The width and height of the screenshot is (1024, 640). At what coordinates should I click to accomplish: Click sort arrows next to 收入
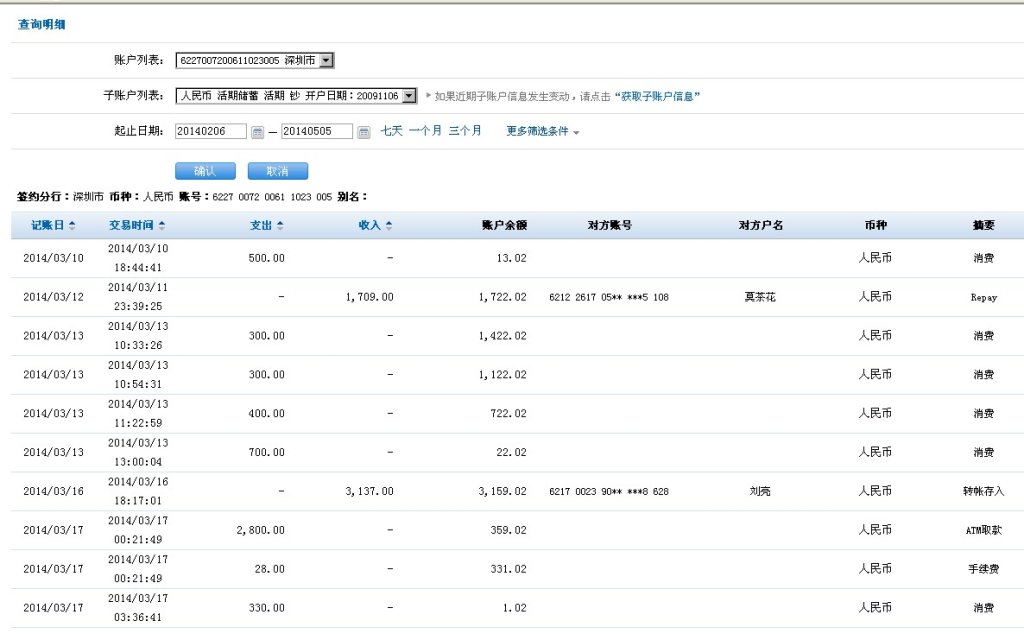tap(389, 226)
